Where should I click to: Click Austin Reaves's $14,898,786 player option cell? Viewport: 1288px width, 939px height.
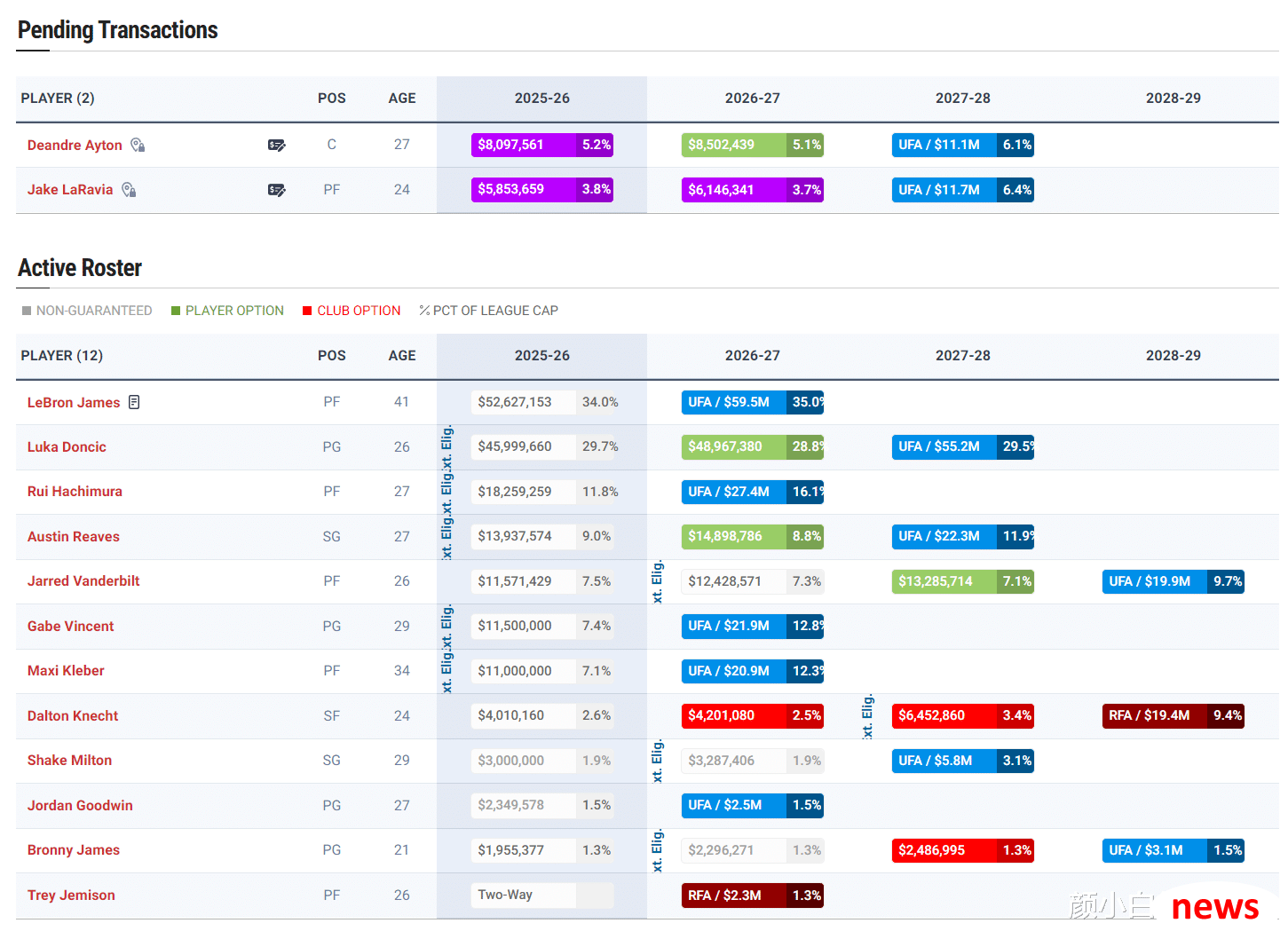(753, 536)
